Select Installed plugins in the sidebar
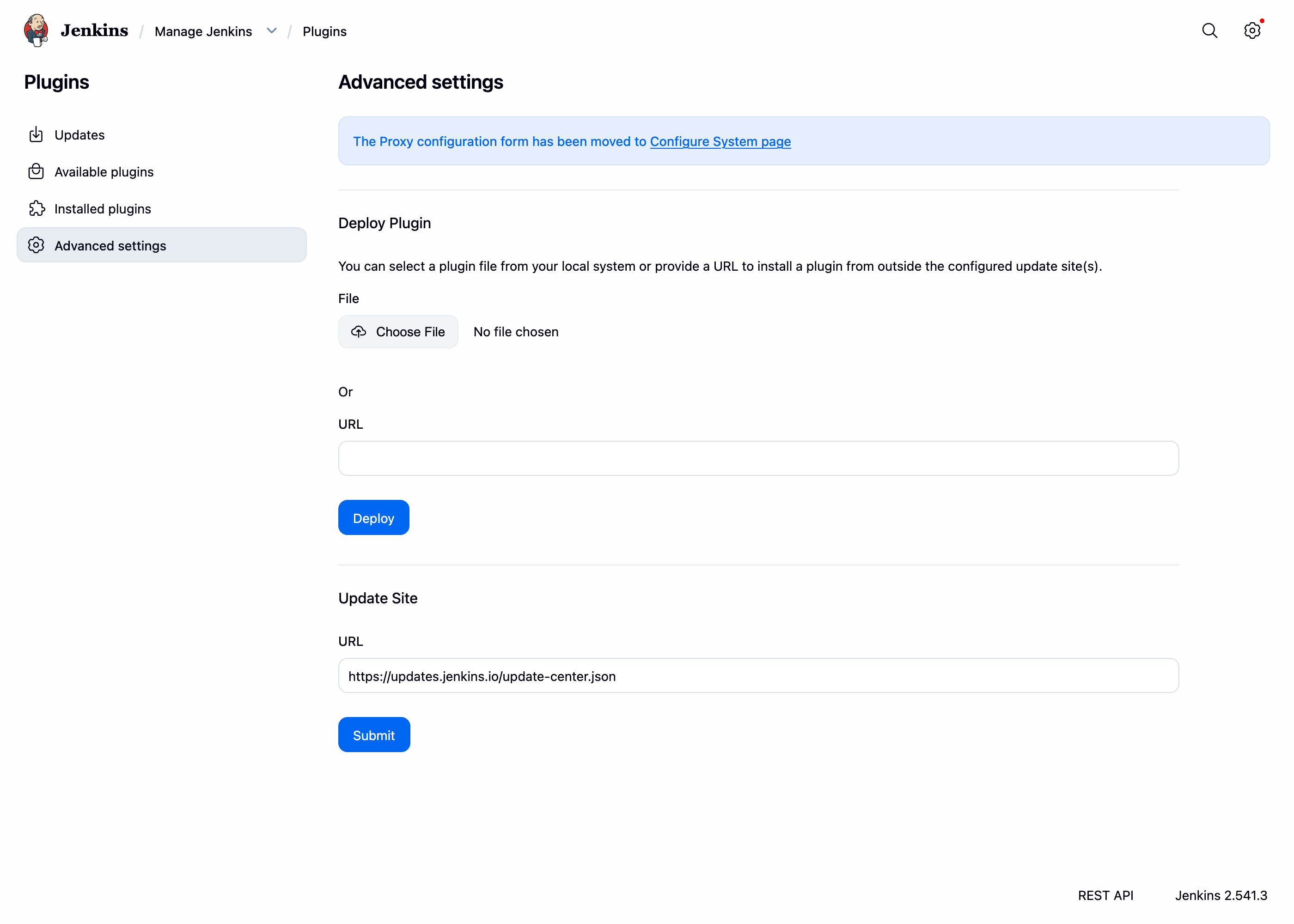Screen dimensions: 1294x924 click(x=162, y=208)
